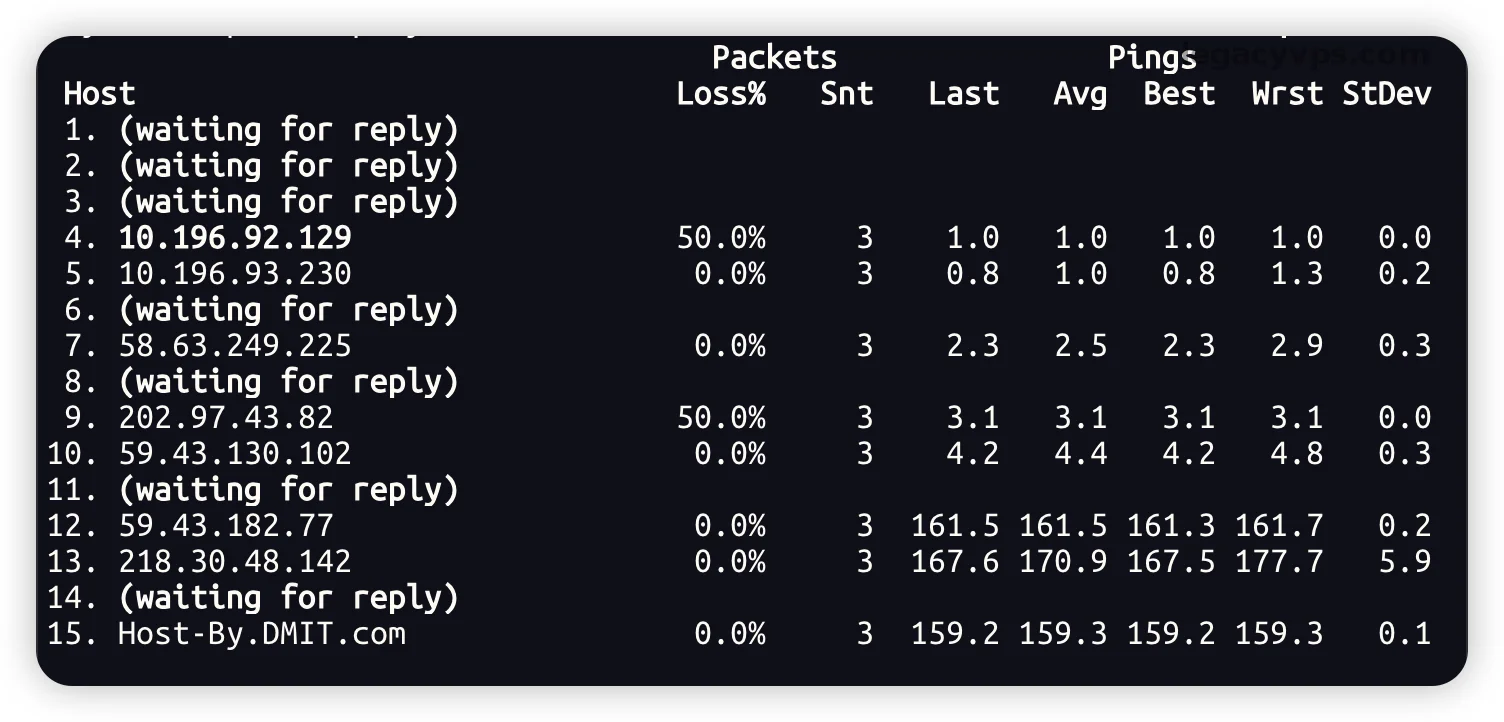Click the Last column header
Screen dimensions: 1504x722
(963, 94)
